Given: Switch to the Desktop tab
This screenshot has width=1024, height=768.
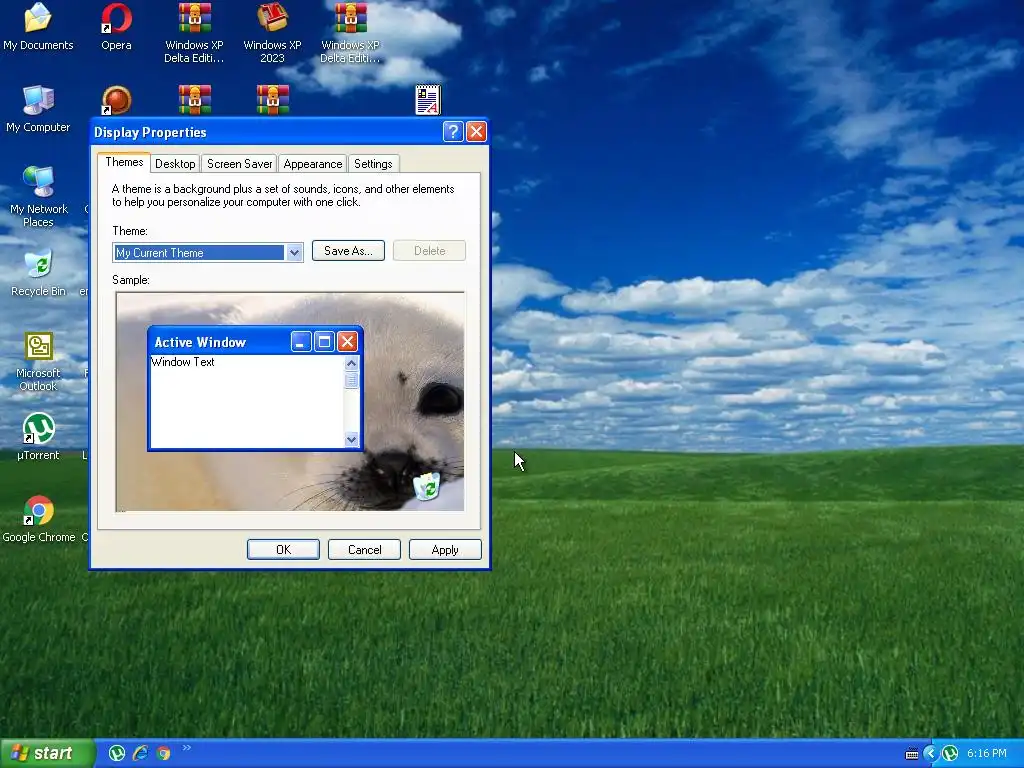Looking at the screenshot, I should coord(175,164).
